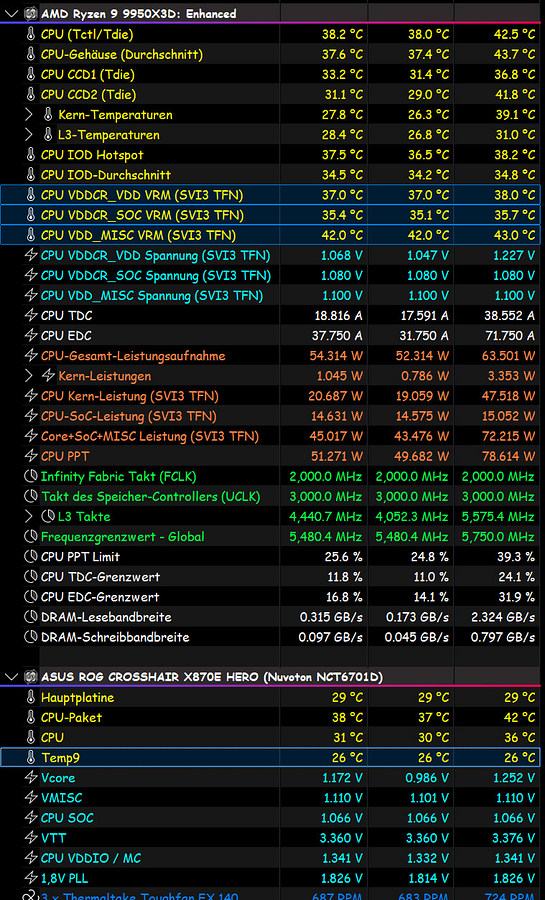Click lightning icon of 1,8V PLL
This screenshot has height=900, width=545.
tap(31, 878)
